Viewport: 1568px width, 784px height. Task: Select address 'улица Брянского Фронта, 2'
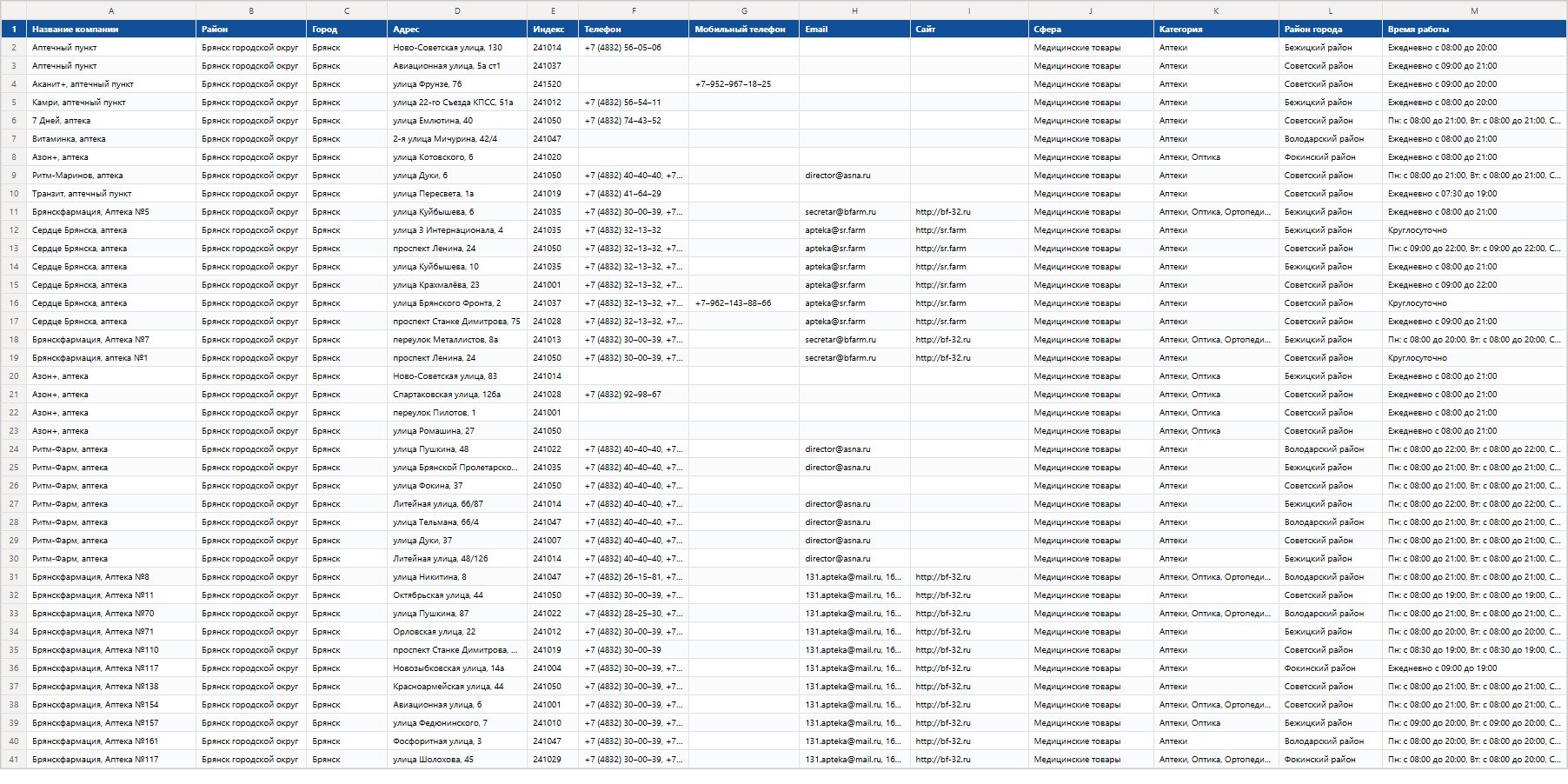[457, 303]
